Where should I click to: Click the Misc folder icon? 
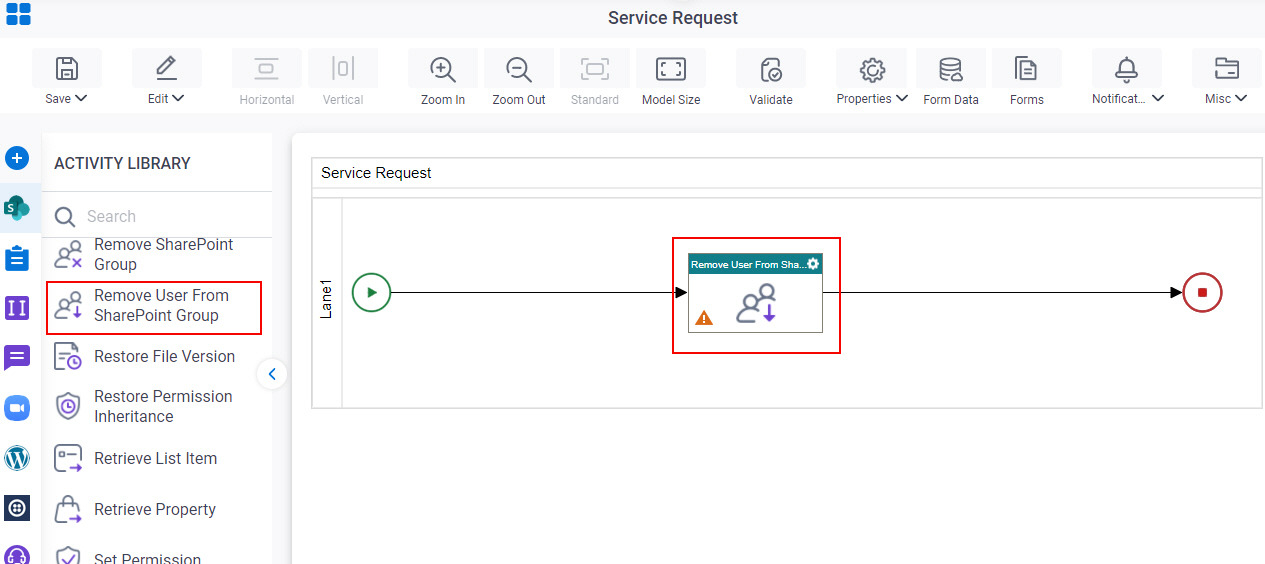tap(1226, 69)
